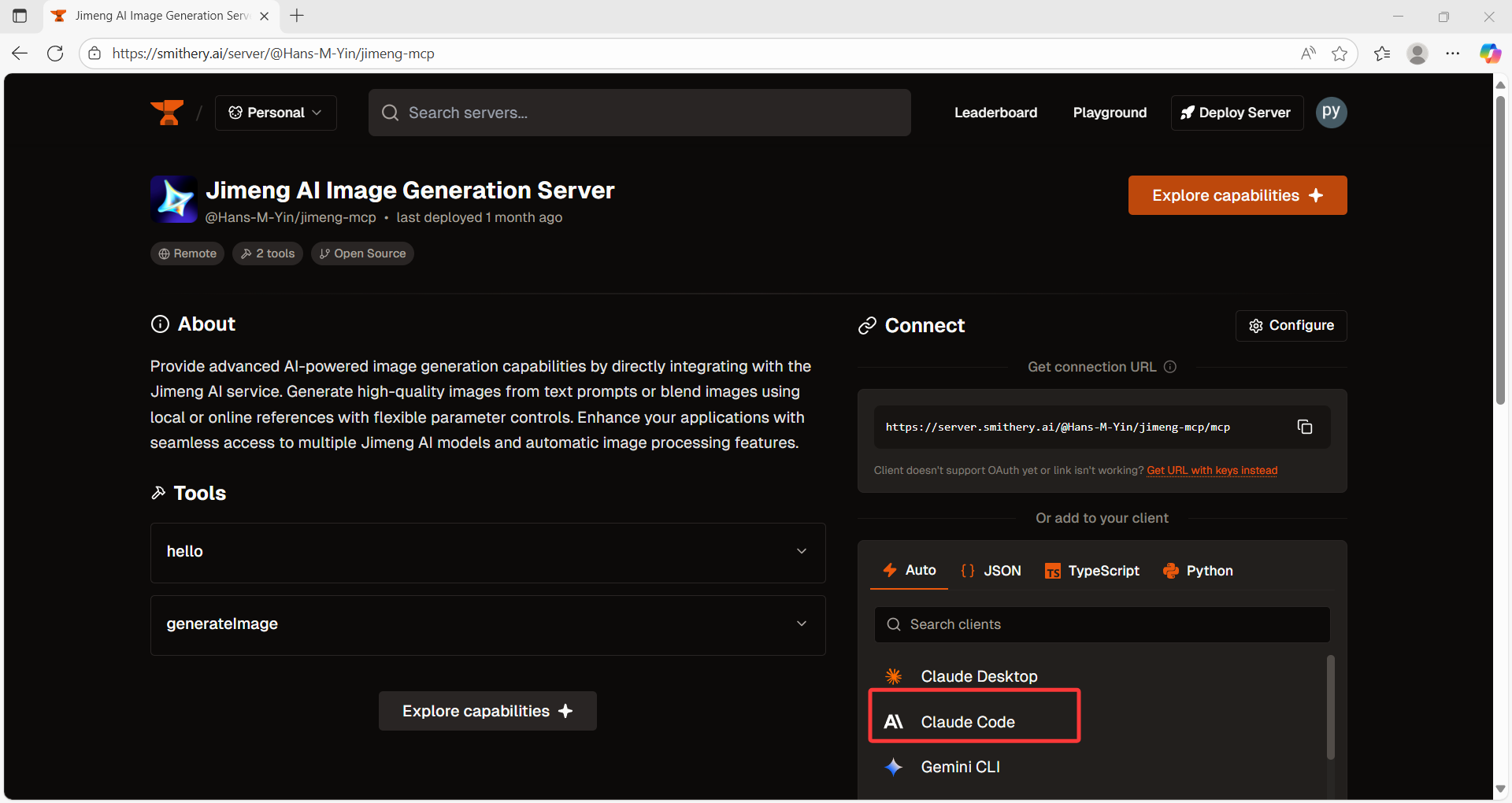Viewport: 1512px width, 803px height.
Task: Toggle Read aloud icon
Action: pyautogui.click(x=1308, y=54)
